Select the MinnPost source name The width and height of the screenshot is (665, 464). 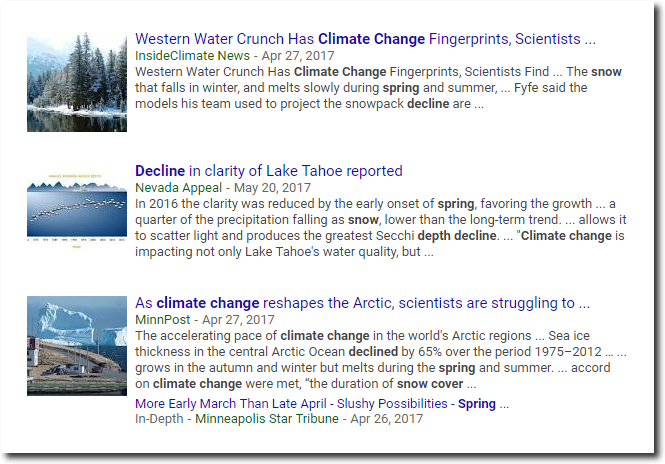[162, 320]
